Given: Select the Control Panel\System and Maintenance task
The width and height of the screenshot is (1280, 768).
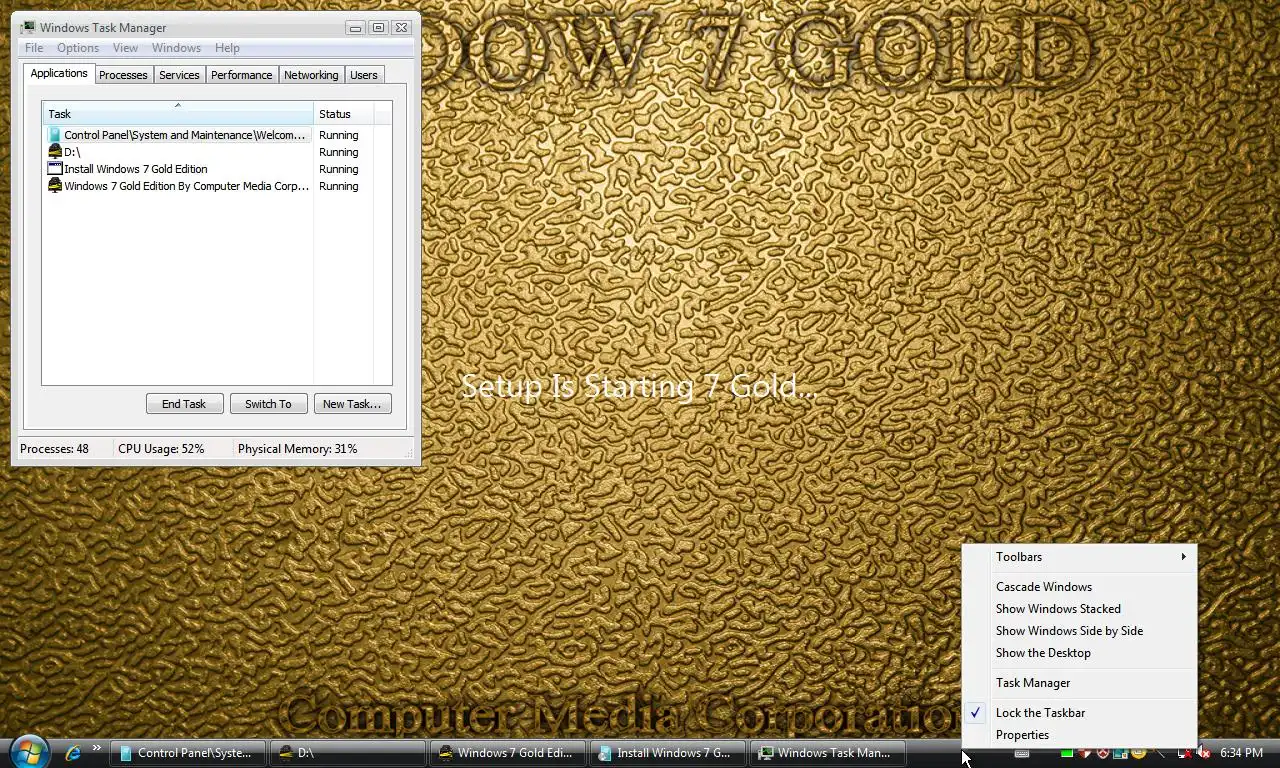Looking at the screenshot, I should pyautogui.click(x=178, y=135).
